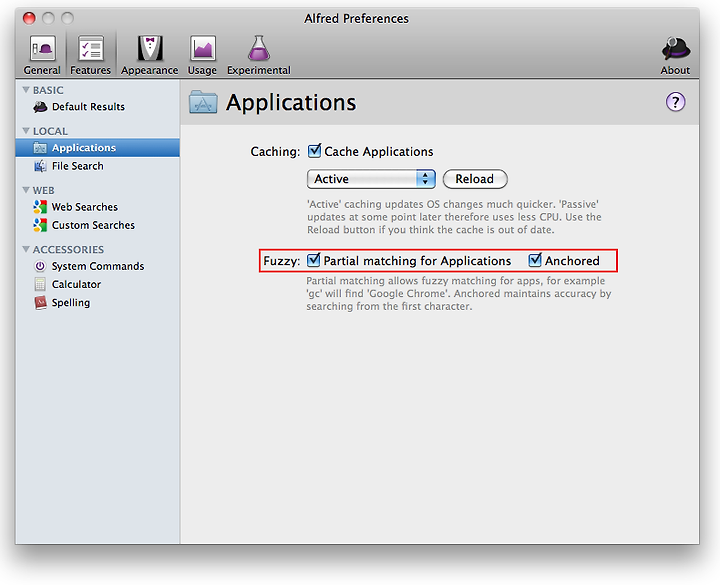Click the Alfred Preferences window title
This screenshot has width=720, height=585.
pos(356,18)
